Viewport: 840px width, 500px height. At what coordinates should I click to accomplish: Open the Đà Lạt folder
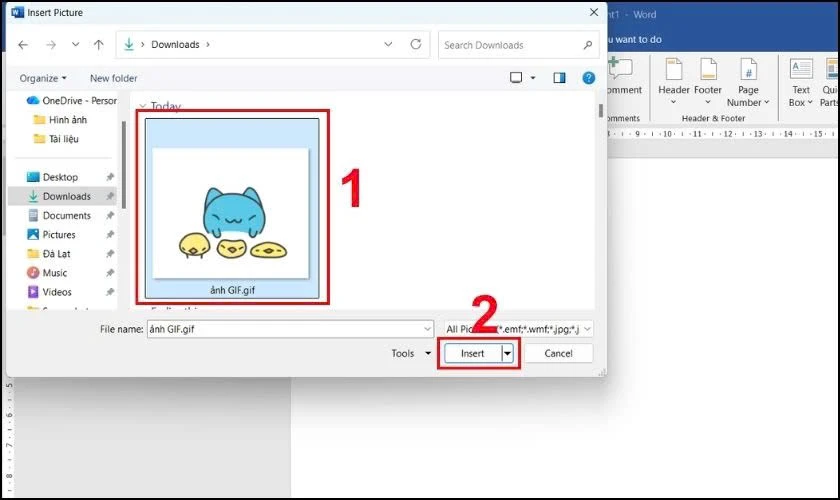[49, 253]
